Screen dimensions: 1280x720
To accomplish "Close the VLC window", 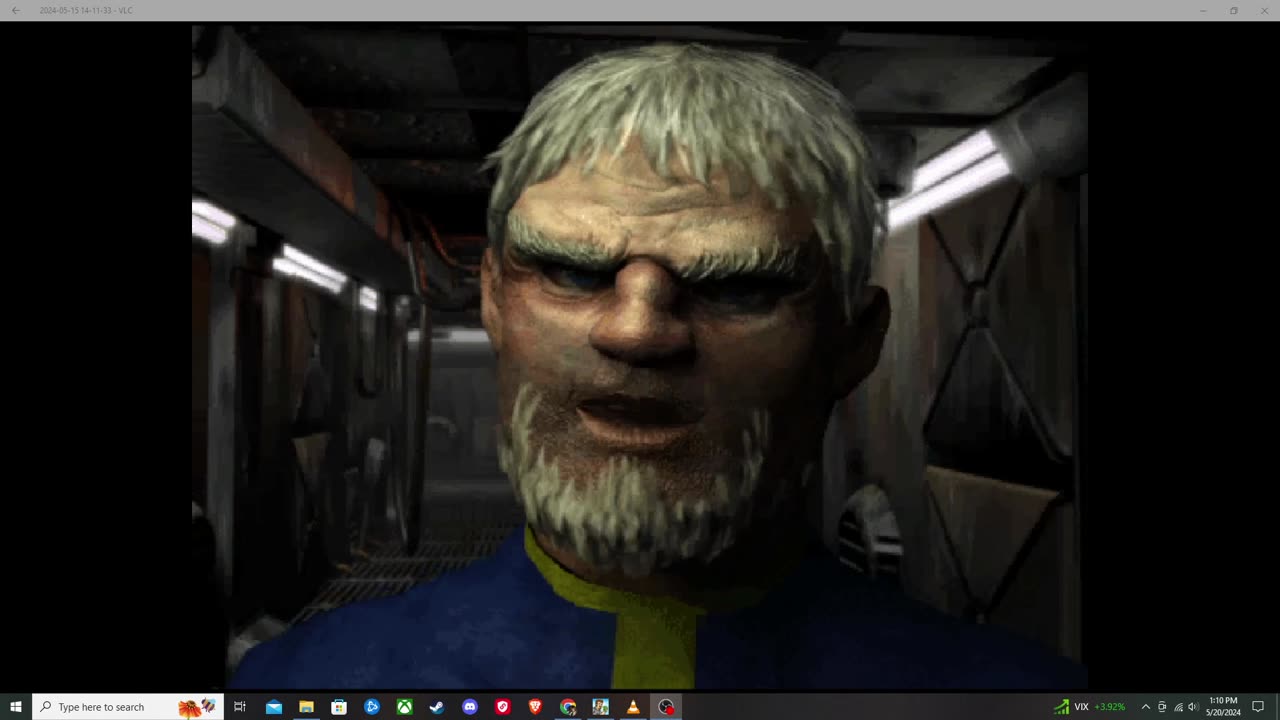I will point(1264,10).
